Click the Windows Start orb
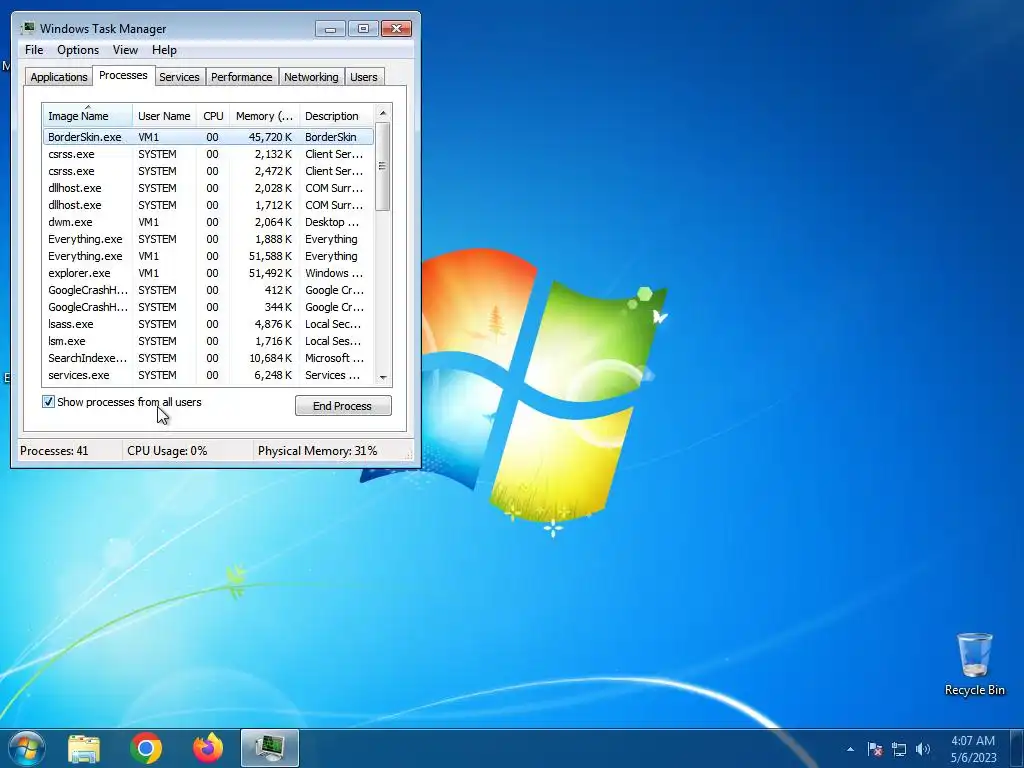 tap(26, 748)
